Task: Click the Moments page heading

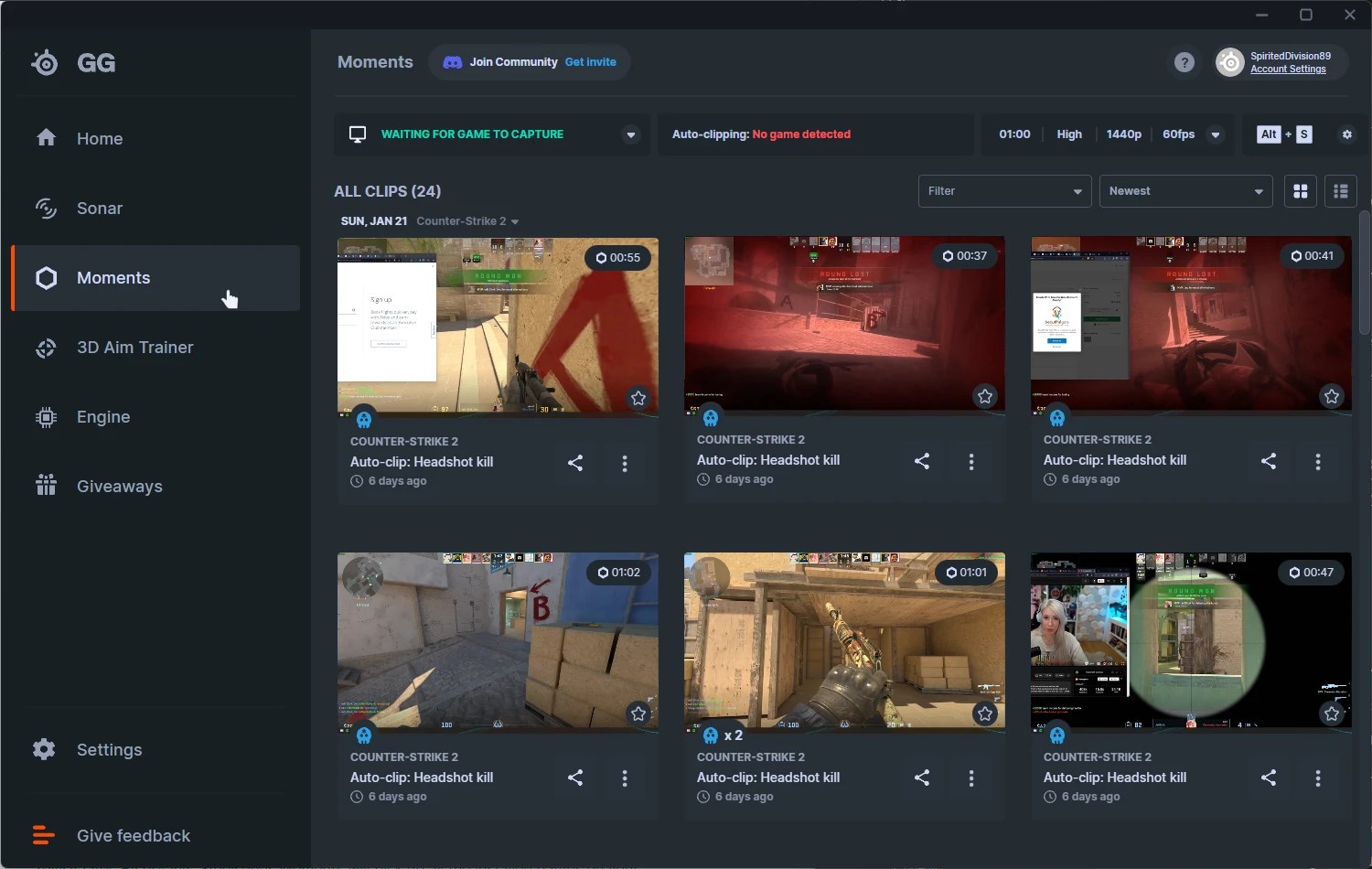Action: 375,62
